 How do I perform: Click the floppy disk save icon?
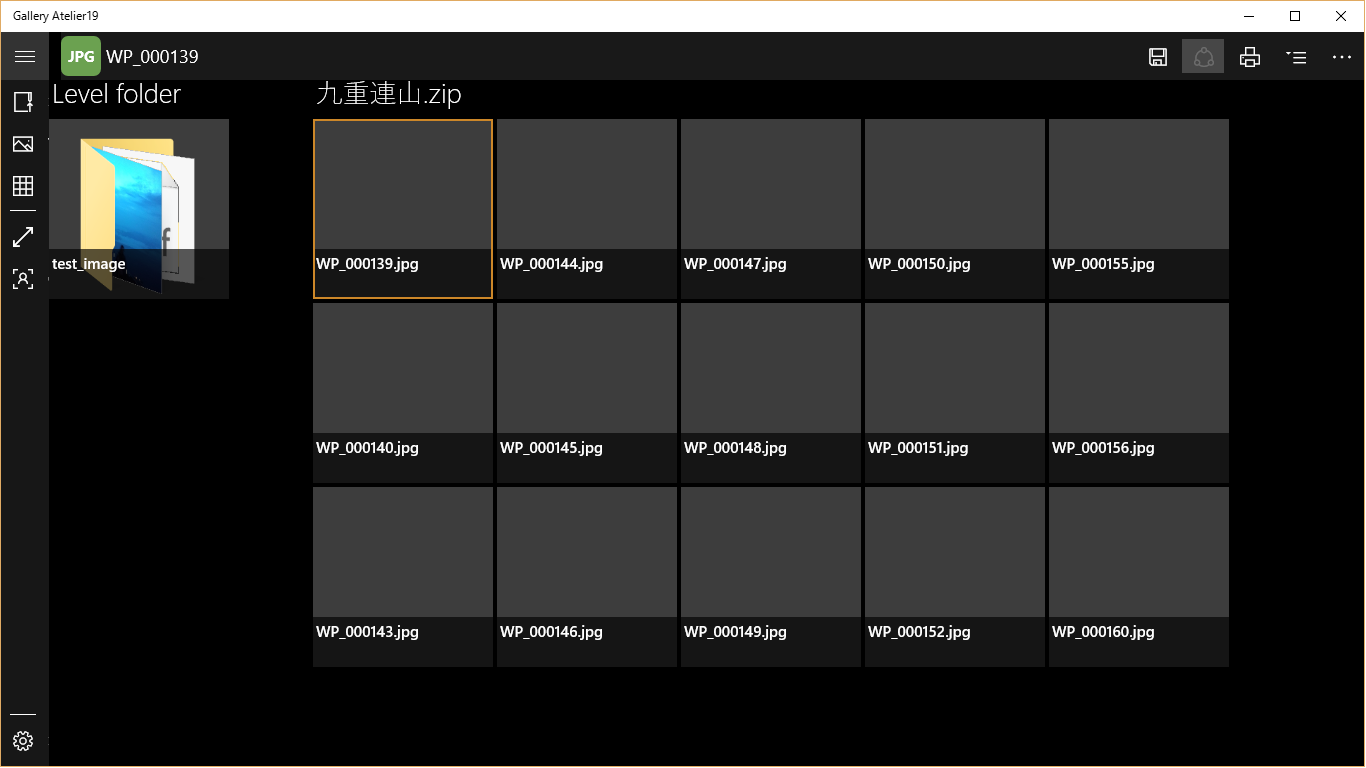coord(1158,57)
